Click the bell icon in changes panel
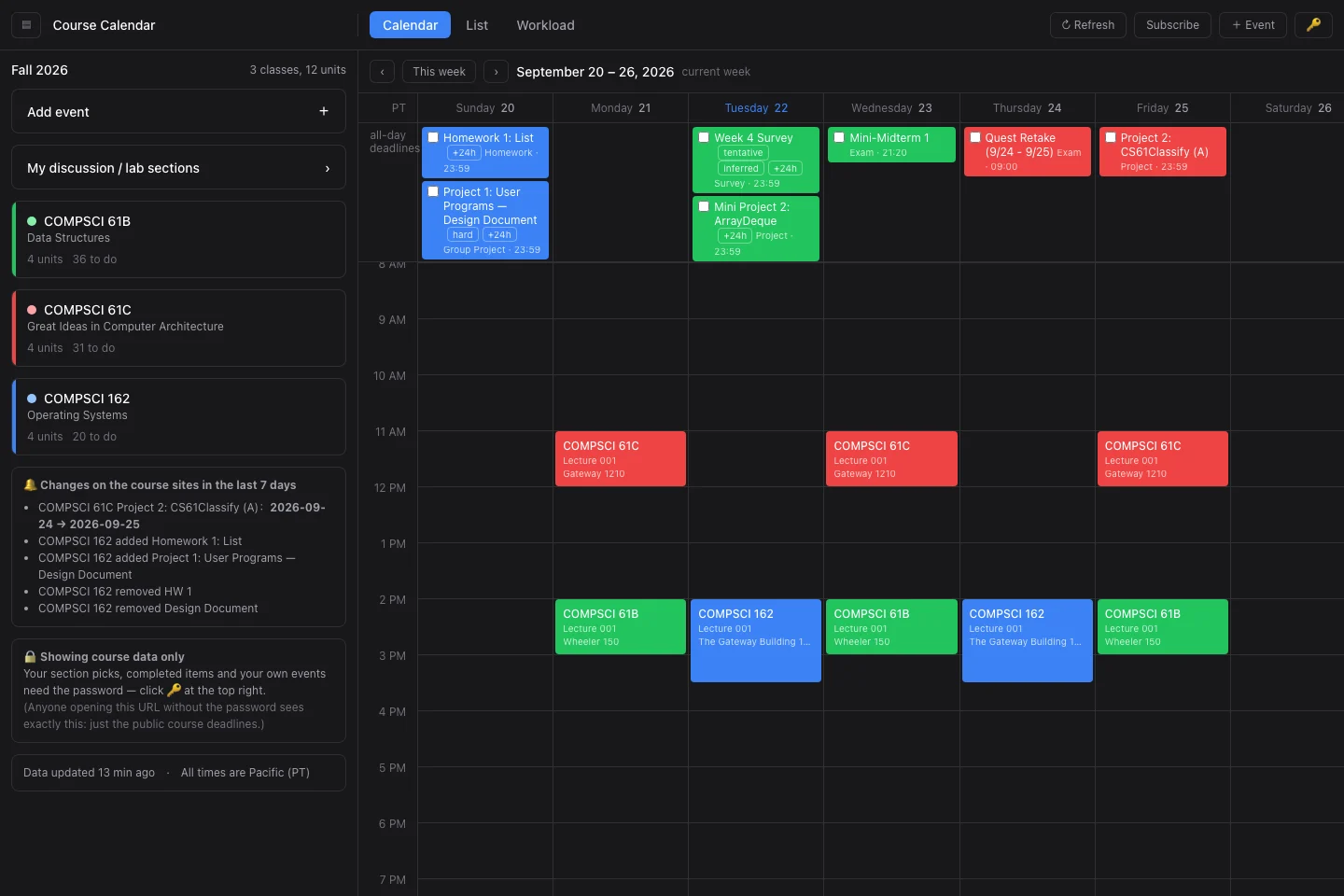 click(30, 484)
